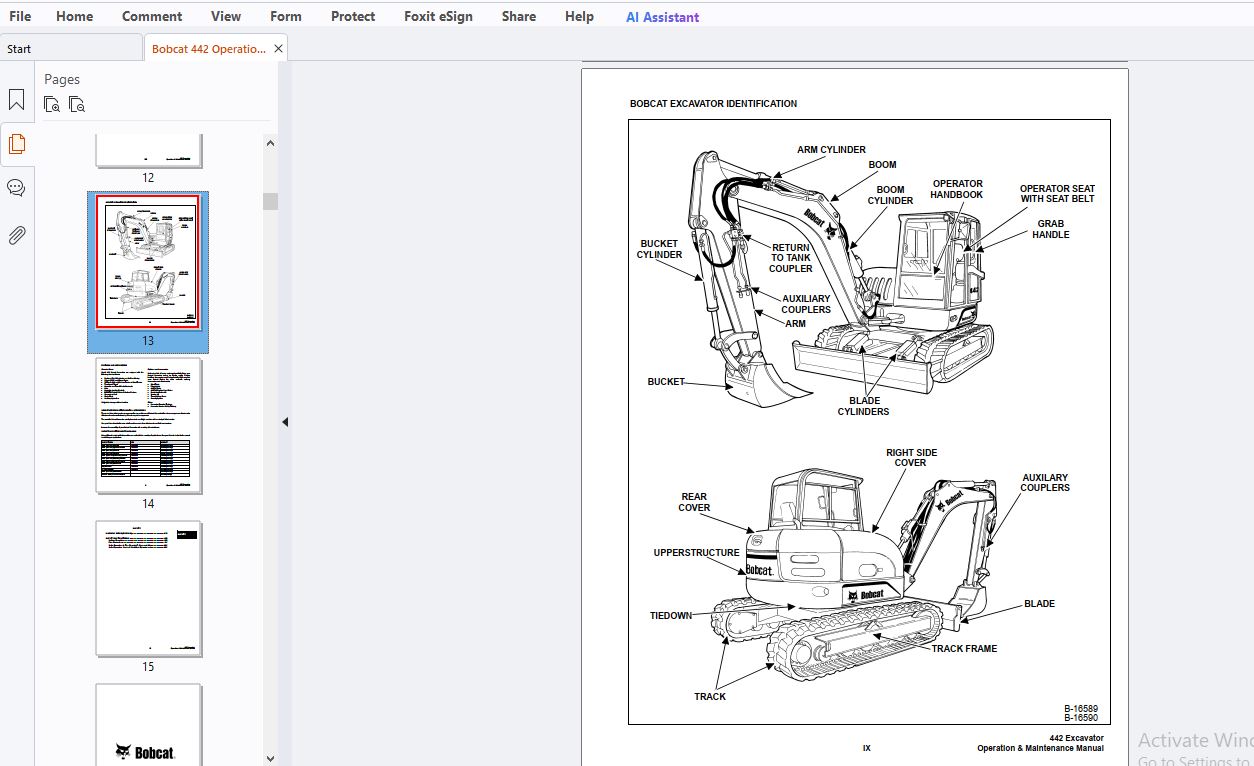Click the 'TRACK FRAME' label
The image size is (1254, 766).
pos(964,649)
